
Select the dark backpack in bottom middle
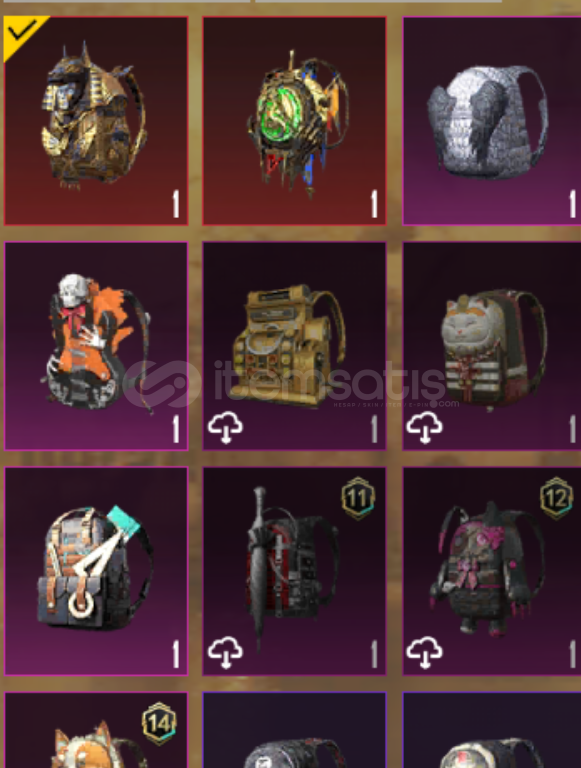tap(294, 730)
